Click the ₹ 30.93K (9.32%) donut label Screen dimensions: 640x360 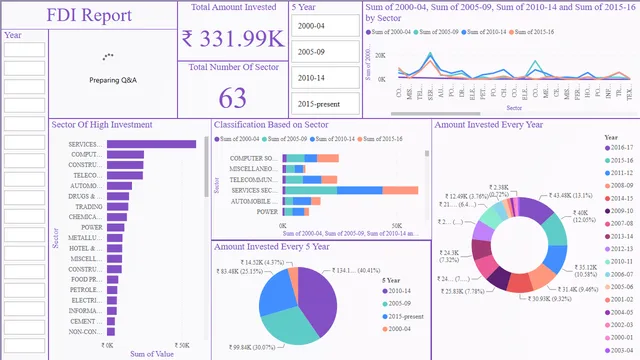[549, 299]
